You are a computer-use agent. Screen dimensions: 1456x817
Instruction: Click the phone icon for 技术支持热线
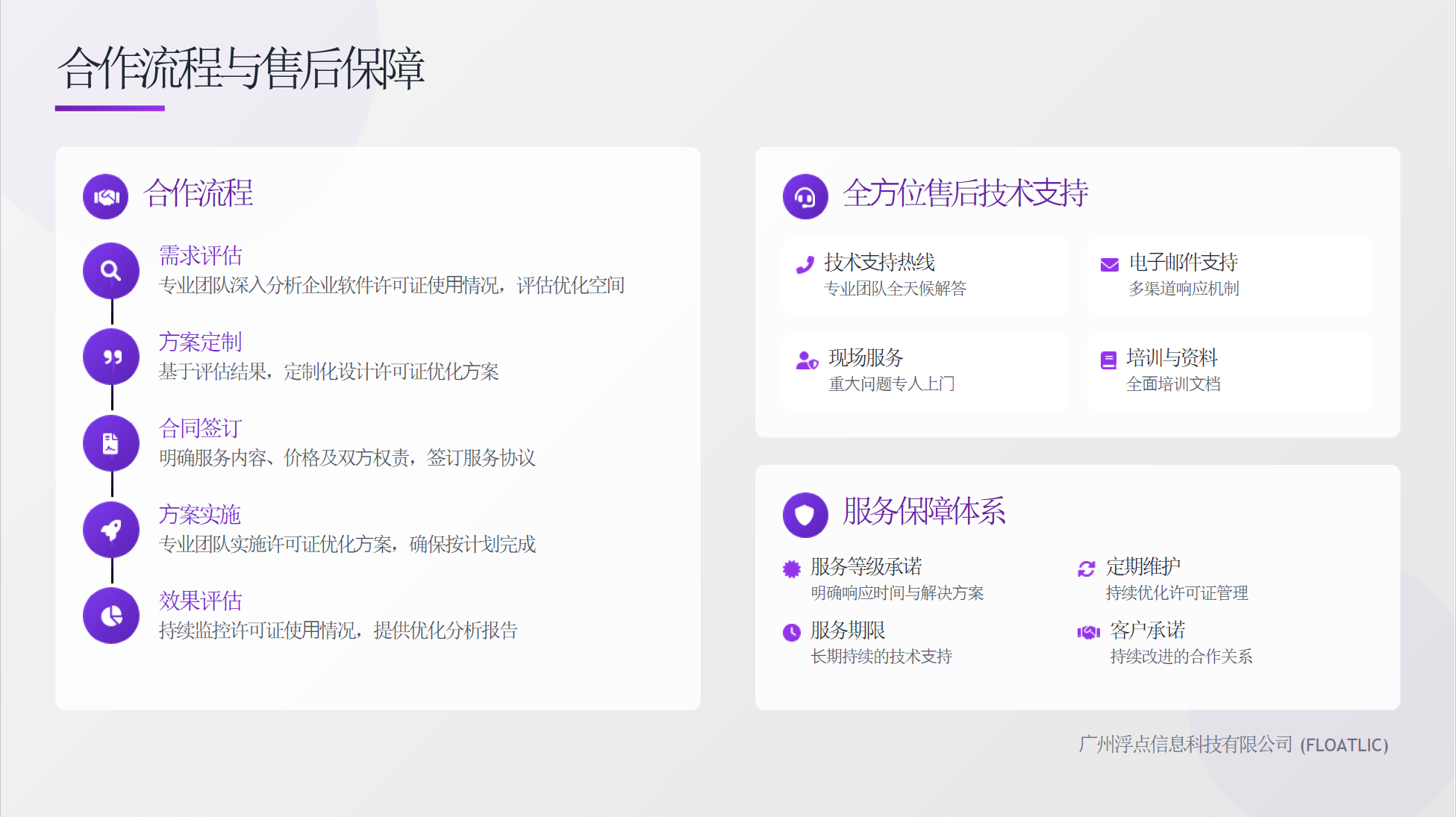click(x=804, y=265)
